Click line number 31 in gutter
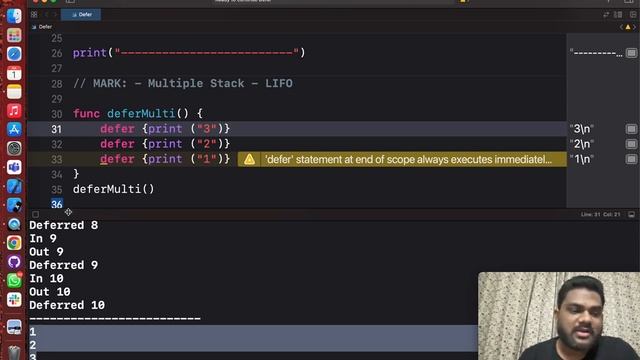The width and height of the screenshot is (640, 360). pyautogui.click(x=56, y=129)
